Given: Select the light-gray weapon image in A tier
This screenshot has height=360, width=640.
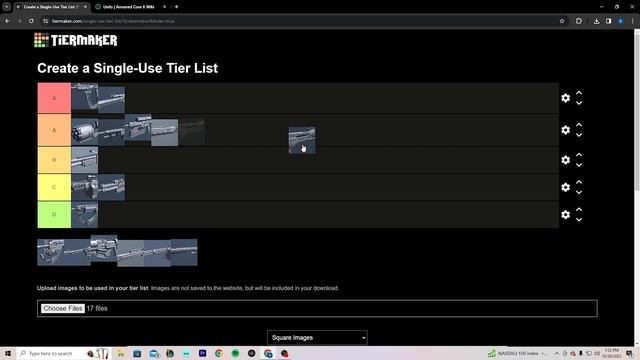Looking at the screenshot, I should [164, 132].
